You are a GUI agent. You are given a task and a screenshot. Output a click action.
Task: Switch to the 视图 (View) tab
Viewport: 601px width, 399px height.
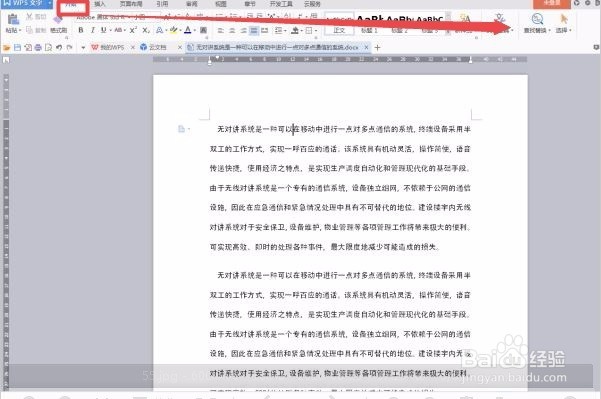tap(221, 4)
